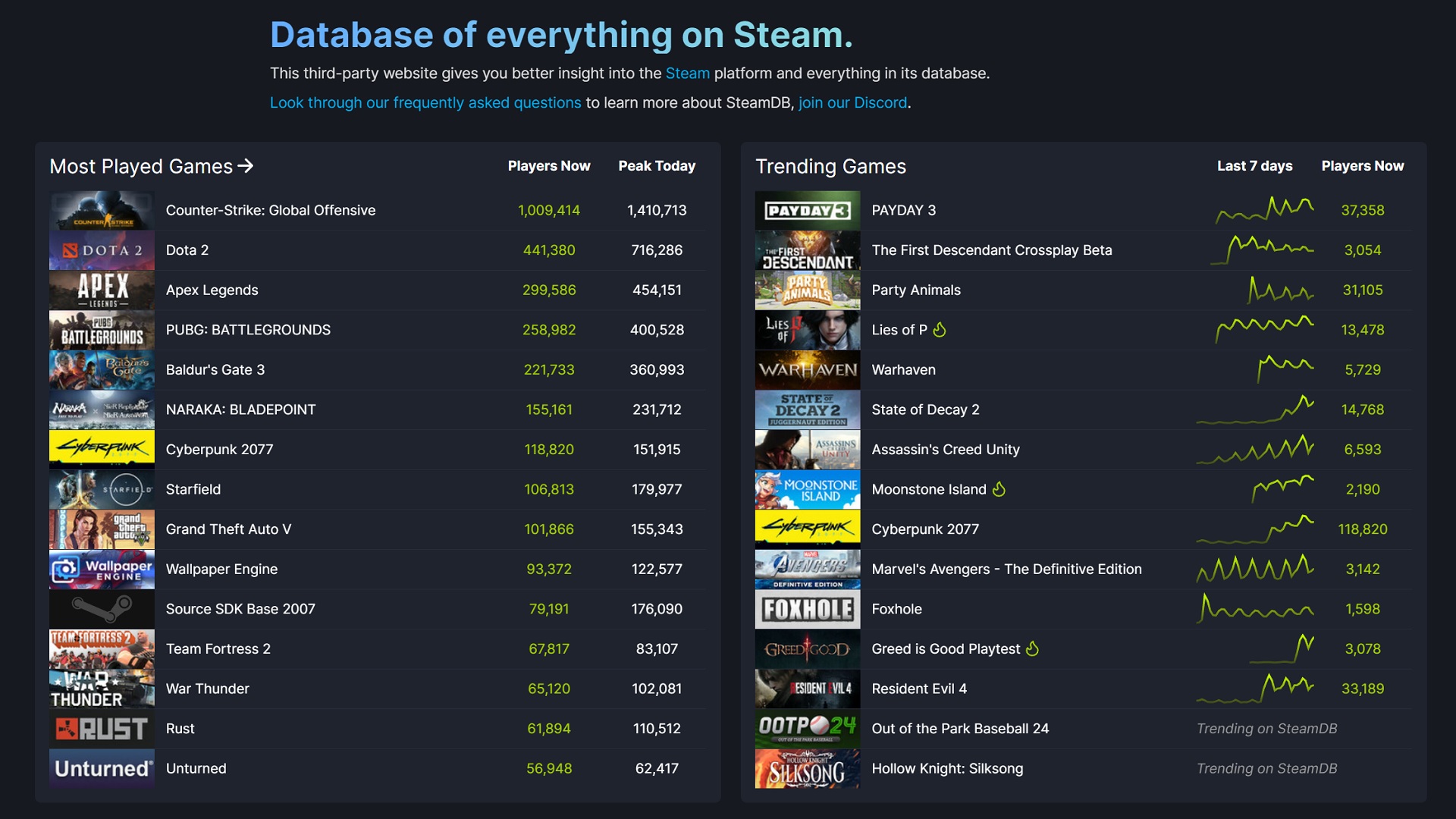
Task: Click the flame icon beside Moonstone Island
Action: click(1000, 489)
